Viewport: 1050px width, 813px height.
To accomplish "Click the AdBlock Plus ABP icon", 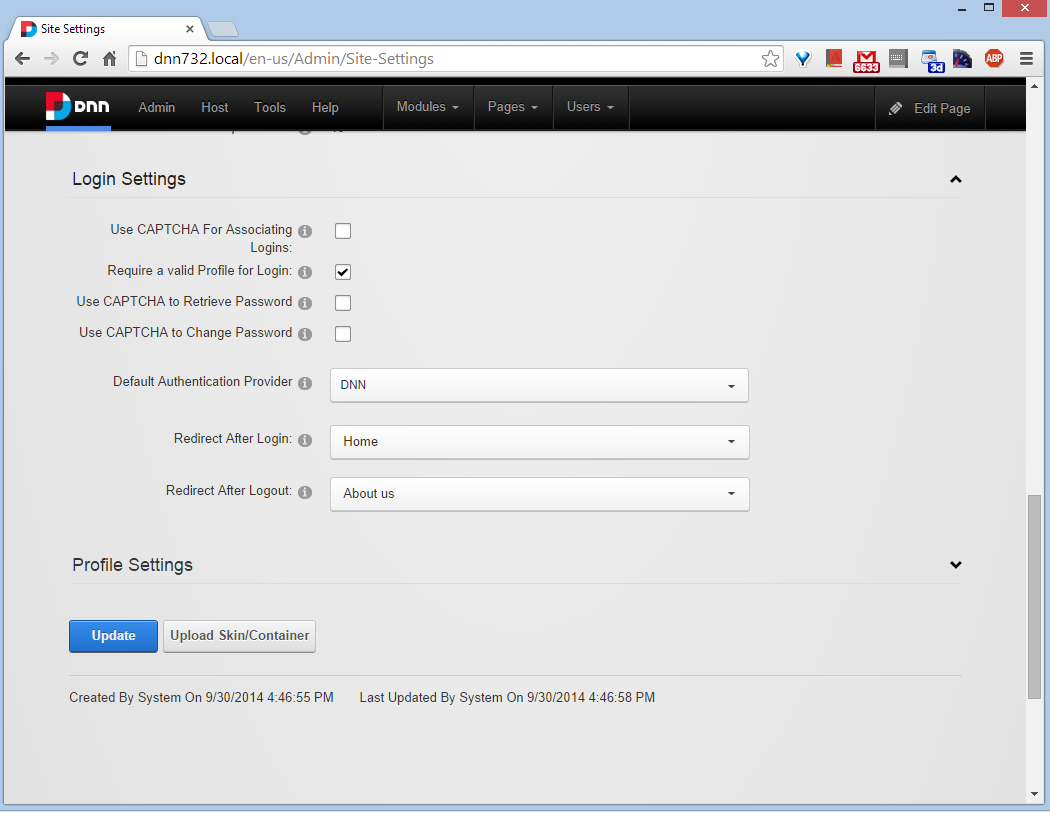I will tap(994, 59).
